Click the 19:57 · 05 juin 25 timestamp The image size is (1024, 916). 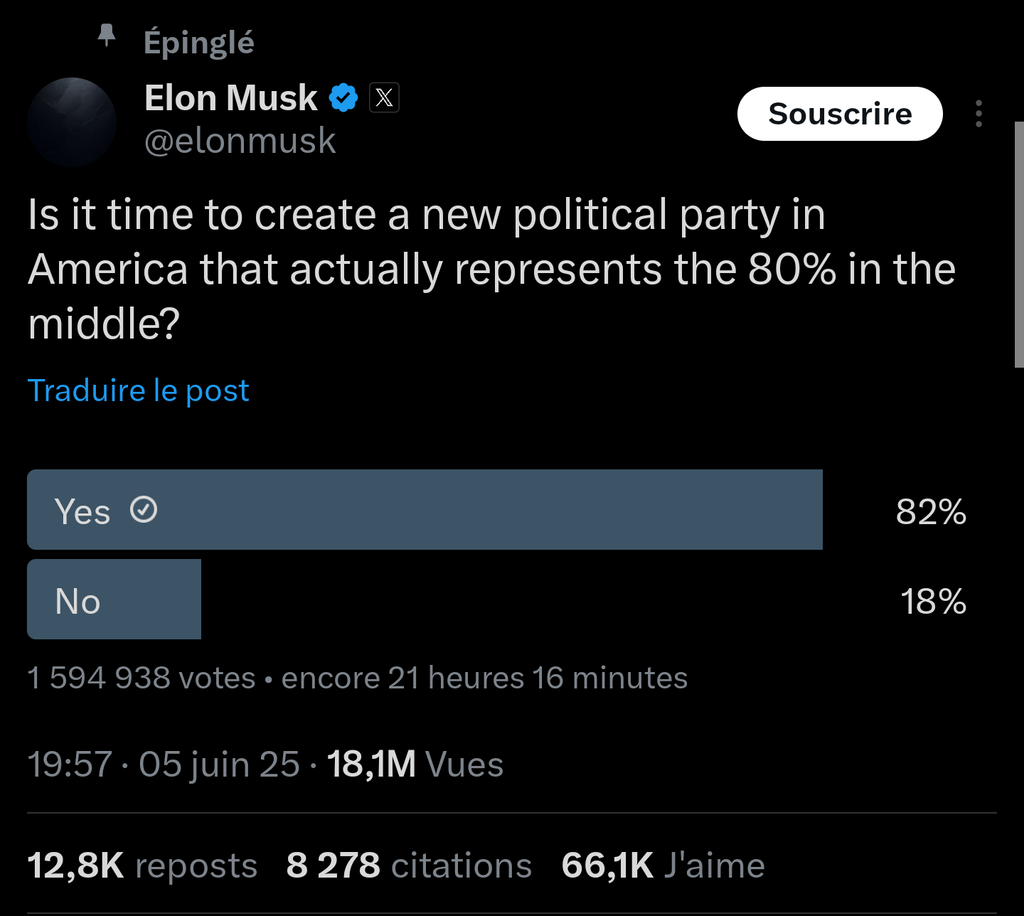pos(164,765)
